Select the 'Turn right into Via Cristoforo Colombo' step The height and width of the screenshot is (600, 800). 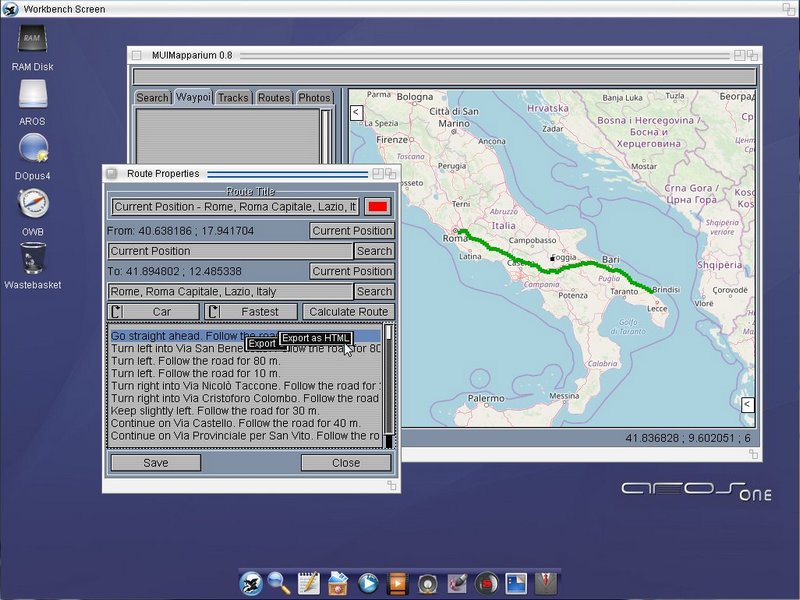tap(245, 398)
